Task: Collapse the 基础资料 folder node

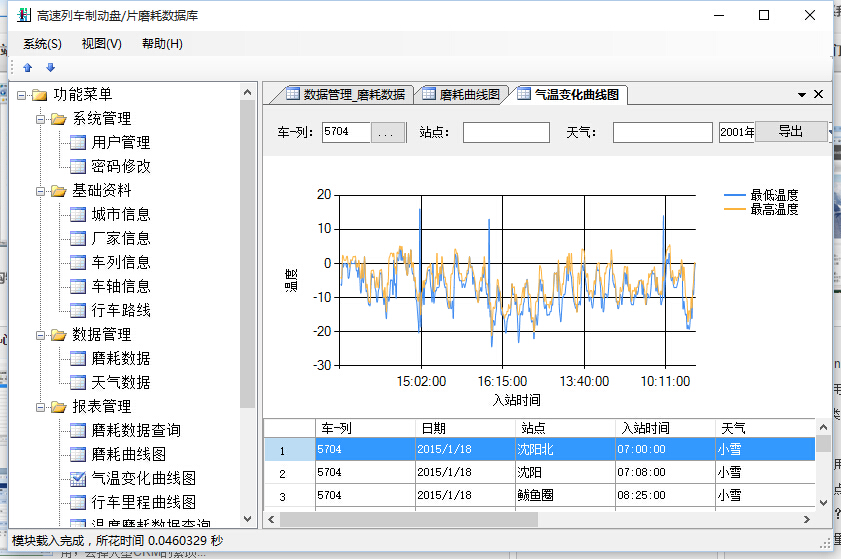Action: 41,191
